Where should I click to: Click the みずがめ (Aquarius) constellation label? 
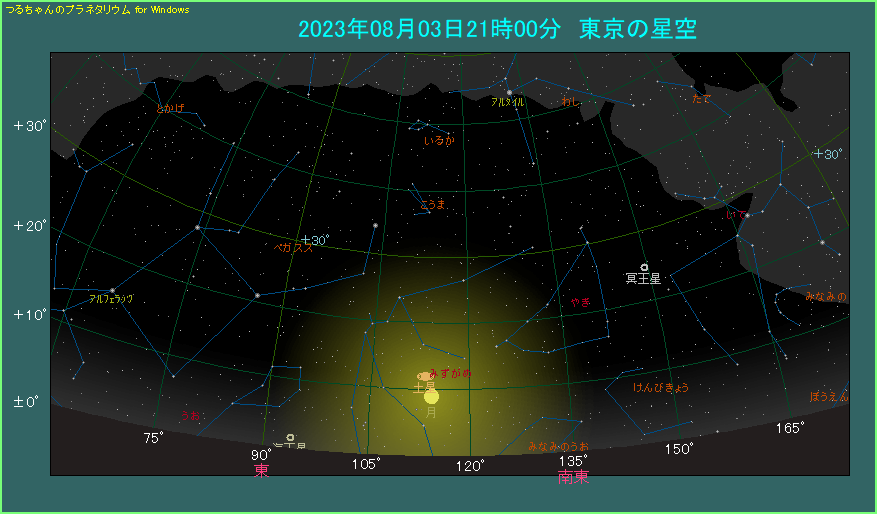[x=449, y=373]
